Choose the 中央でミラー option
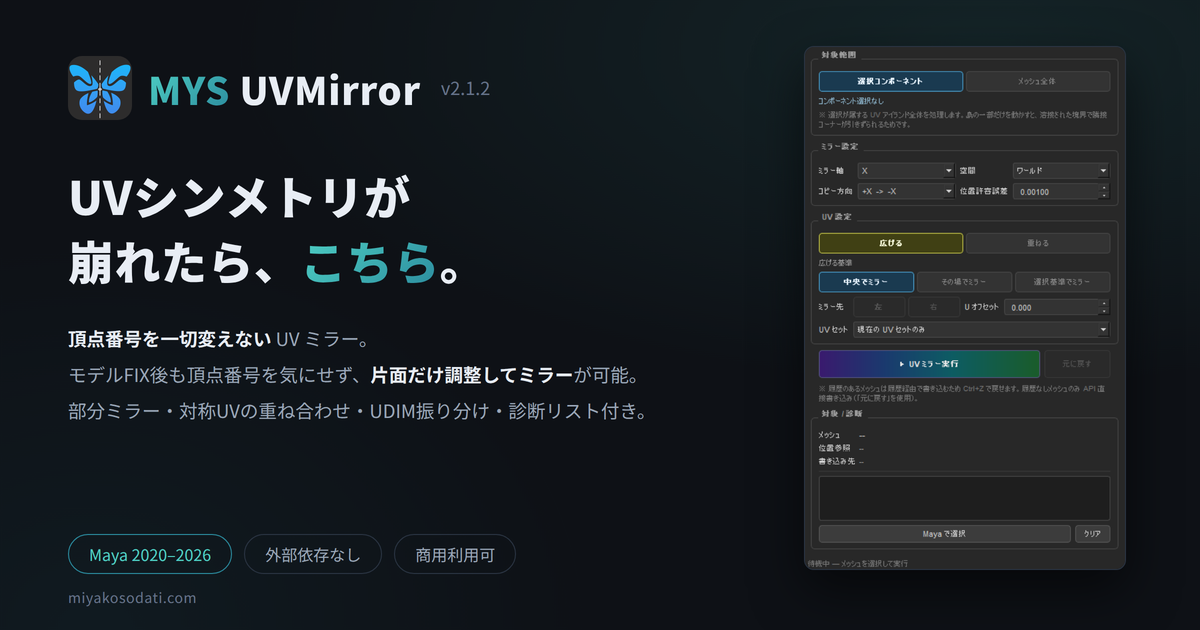Image resolution: width=1200 pixels, height=630 pixels. pos(866,282)
